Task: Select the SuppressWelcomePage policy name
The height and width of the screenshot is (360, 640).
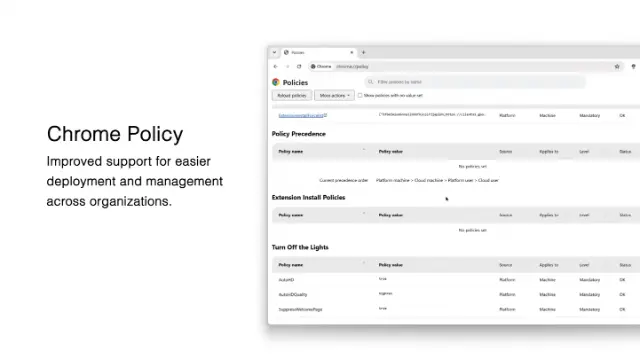Action: (300, 309)
